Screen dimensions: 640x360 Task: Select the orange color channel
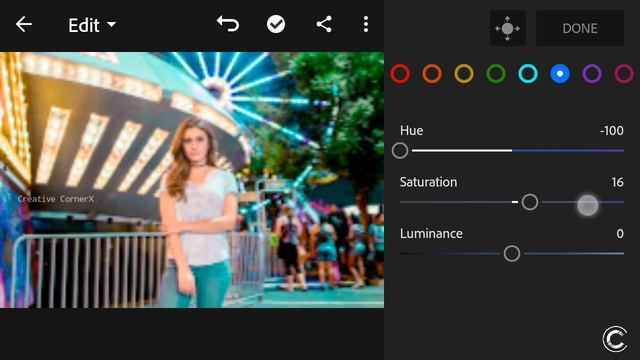click(432, 74)
